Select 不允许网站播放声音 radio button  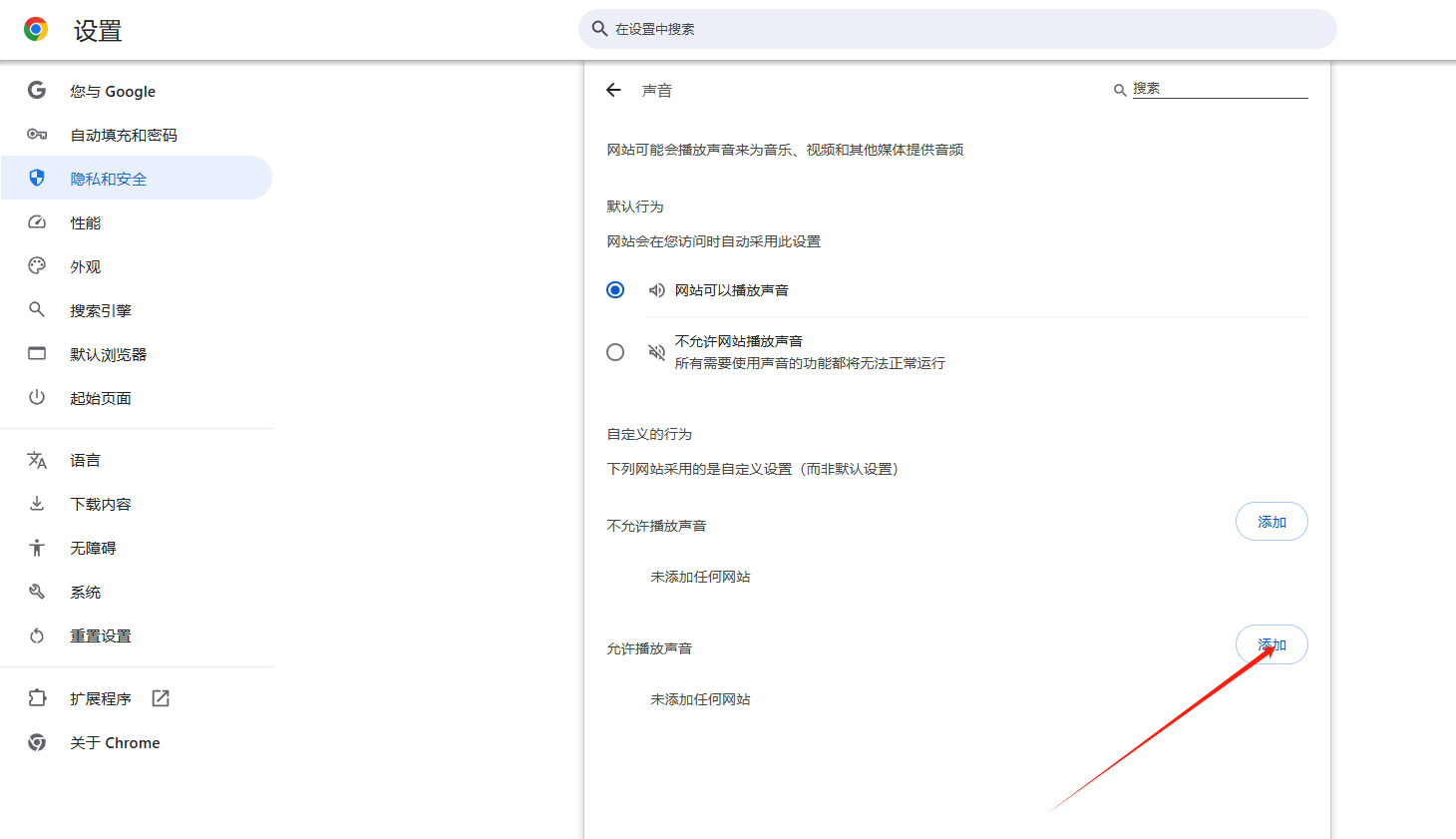(615, 352)
